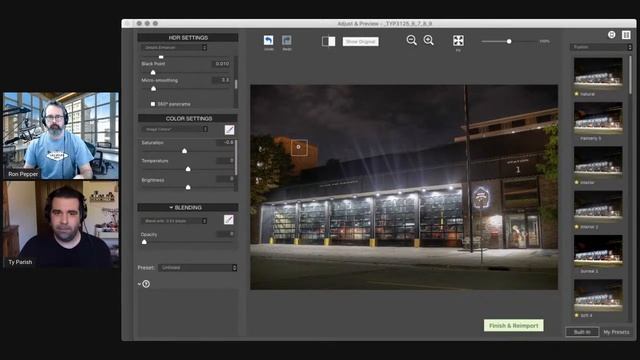Toggle the split before/after view icon
The width and height of the screenshot is (640, 360).
click(x=328, y=41)
